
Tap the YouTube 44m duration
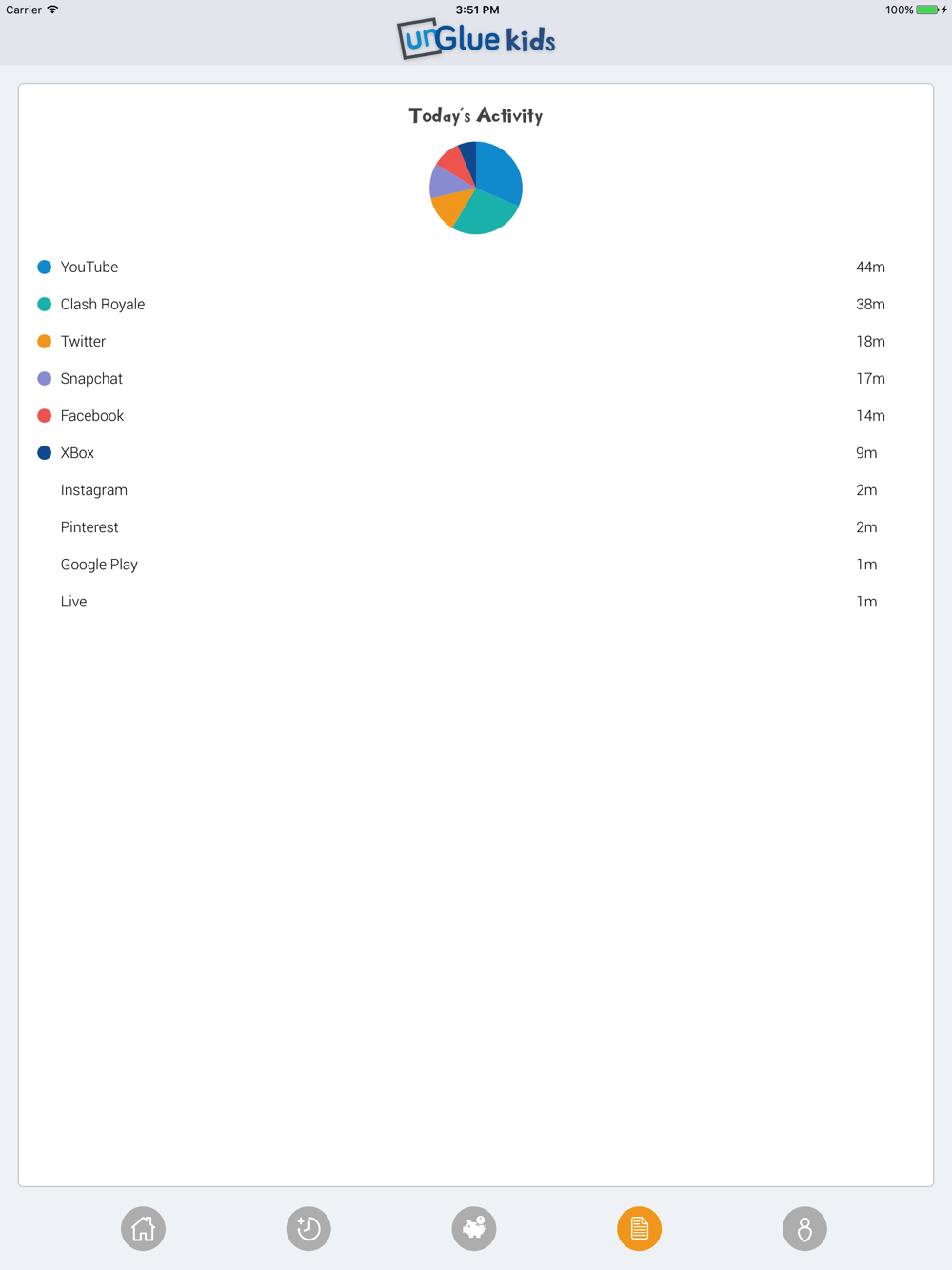[x=870, y=267]
